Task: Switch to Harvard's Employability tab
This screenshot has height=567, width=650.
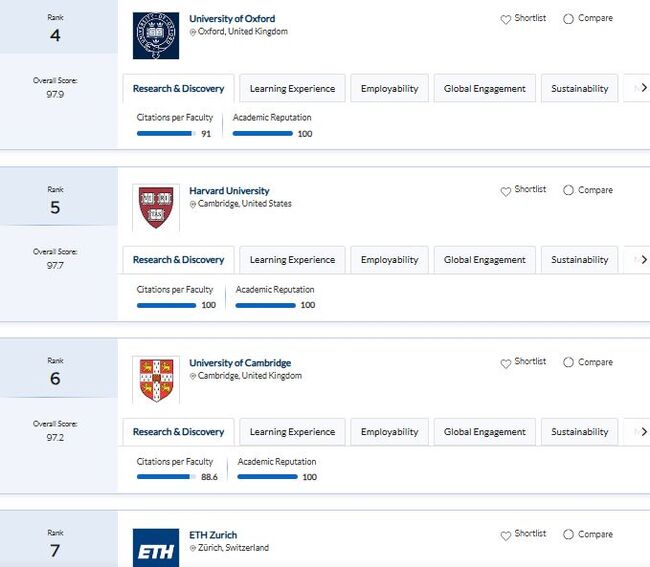Action: [390, 260]
